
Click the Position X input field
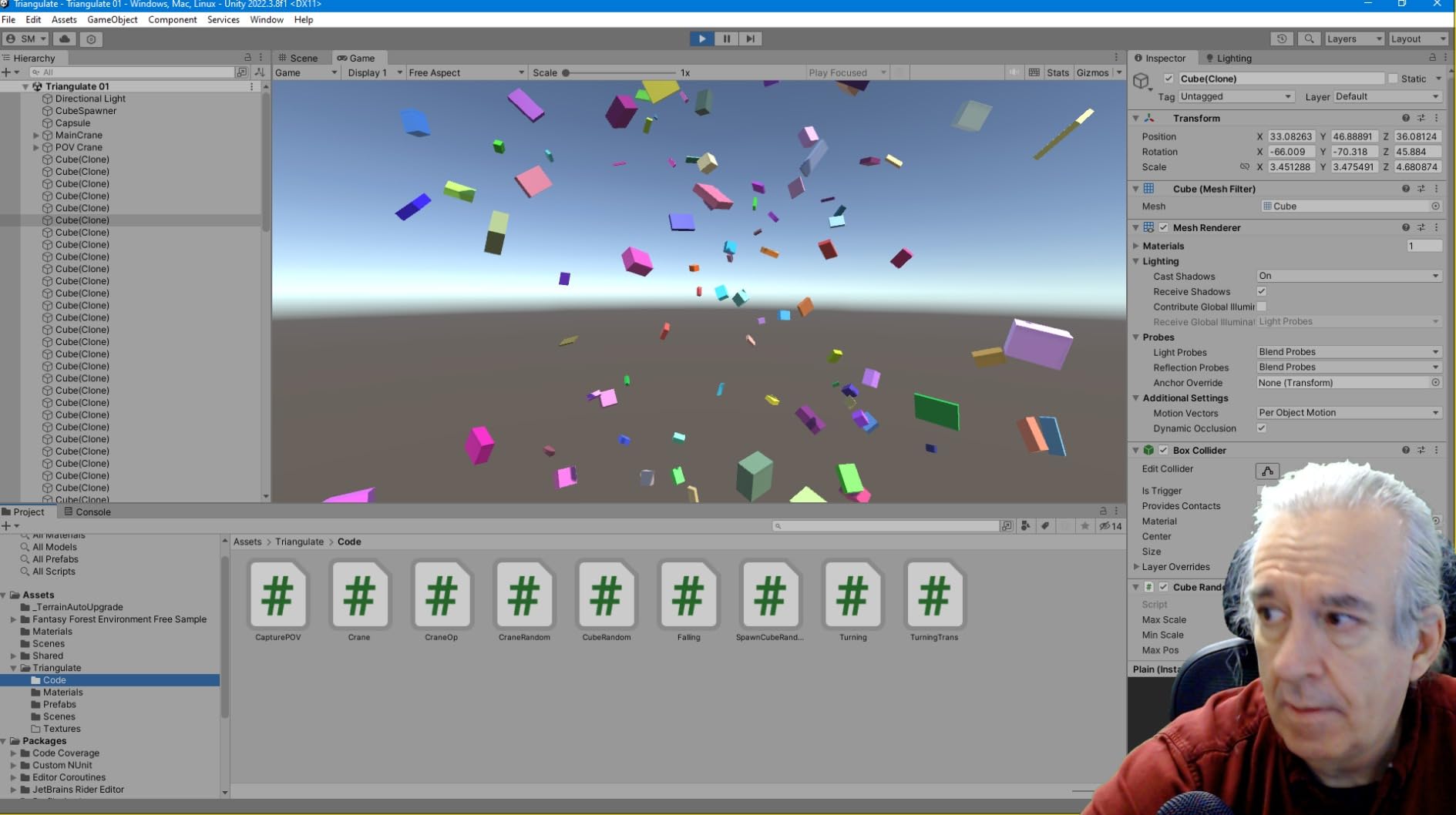tap(1290, 136)
